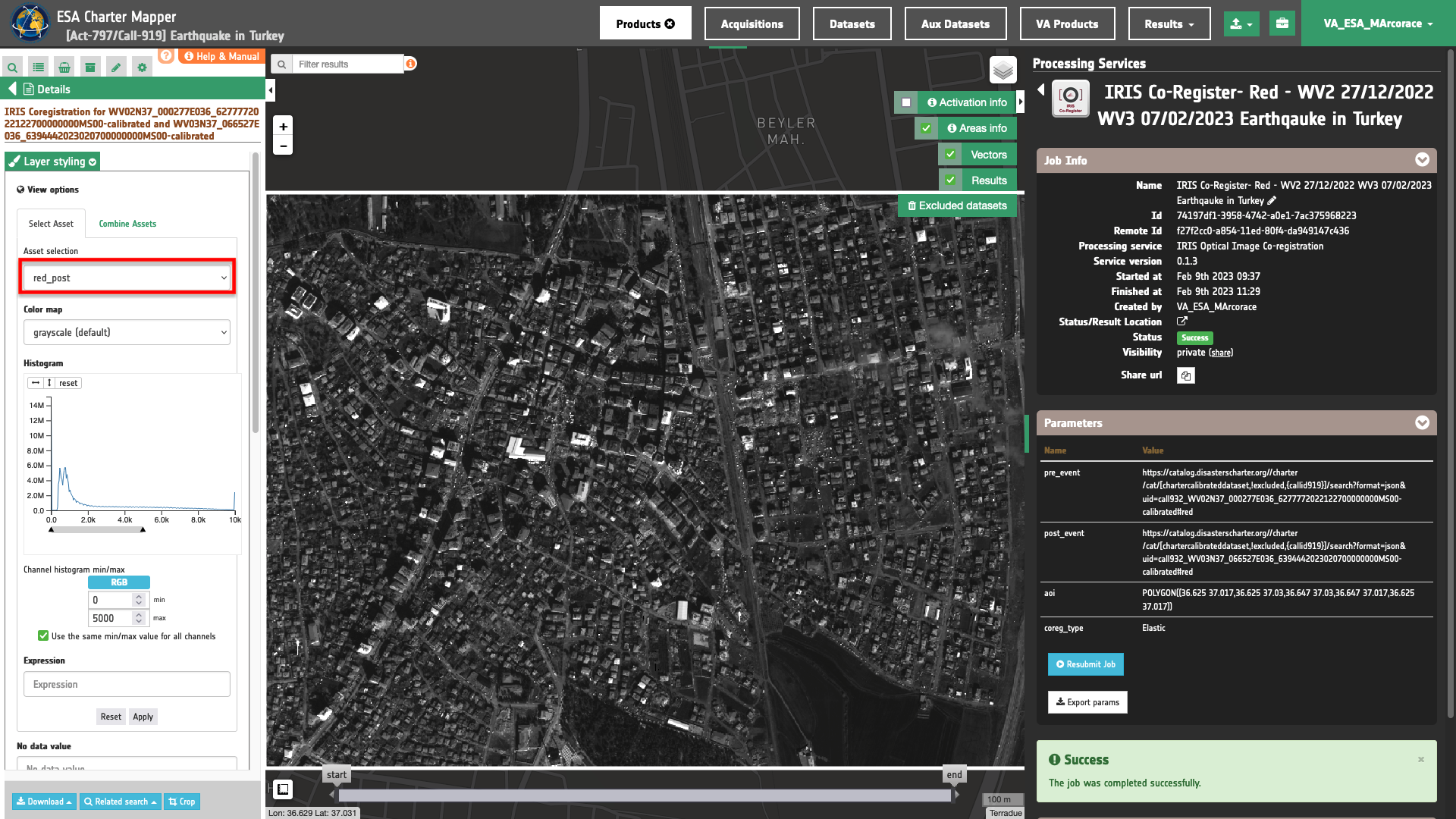Switch to the Datasets tab
This screenshot has width=1456, height=819.
(x=852, y=24)
